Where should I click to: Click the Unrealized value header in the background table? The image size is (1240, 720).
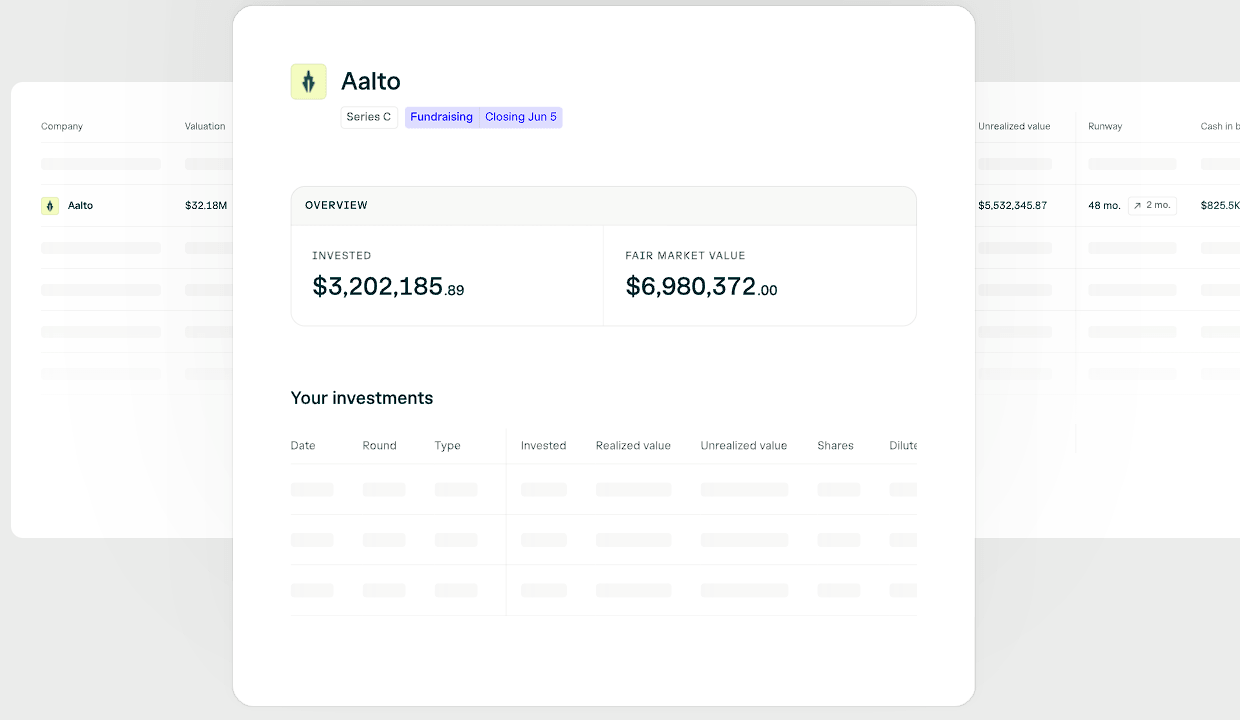click(x=1014, y=127)
